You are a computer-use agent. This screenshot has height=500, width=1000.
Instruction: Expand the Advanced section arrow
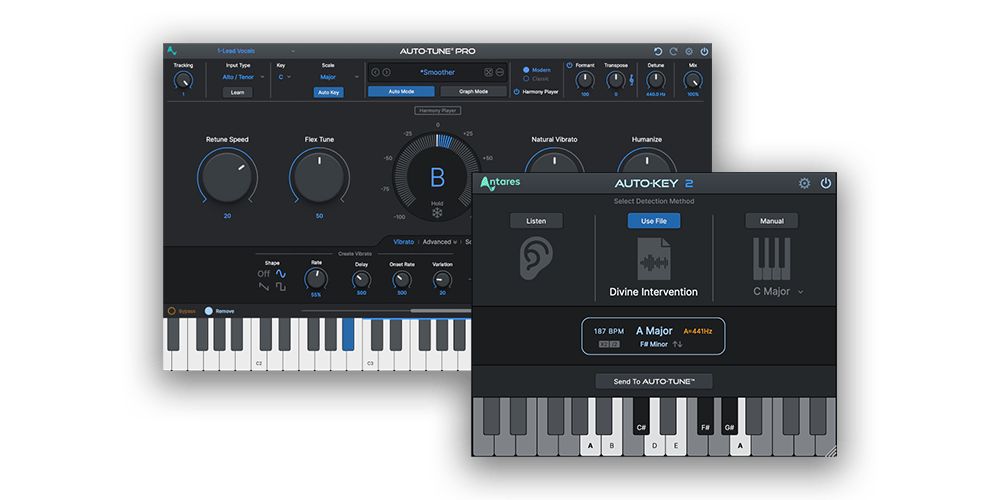[455, 242]
